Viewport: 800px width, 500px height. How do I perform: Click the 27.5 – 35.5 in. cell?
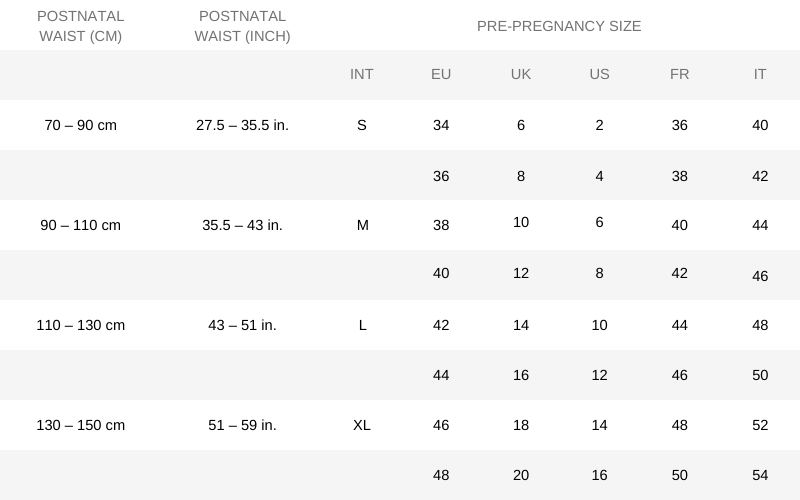click(242, 125)
